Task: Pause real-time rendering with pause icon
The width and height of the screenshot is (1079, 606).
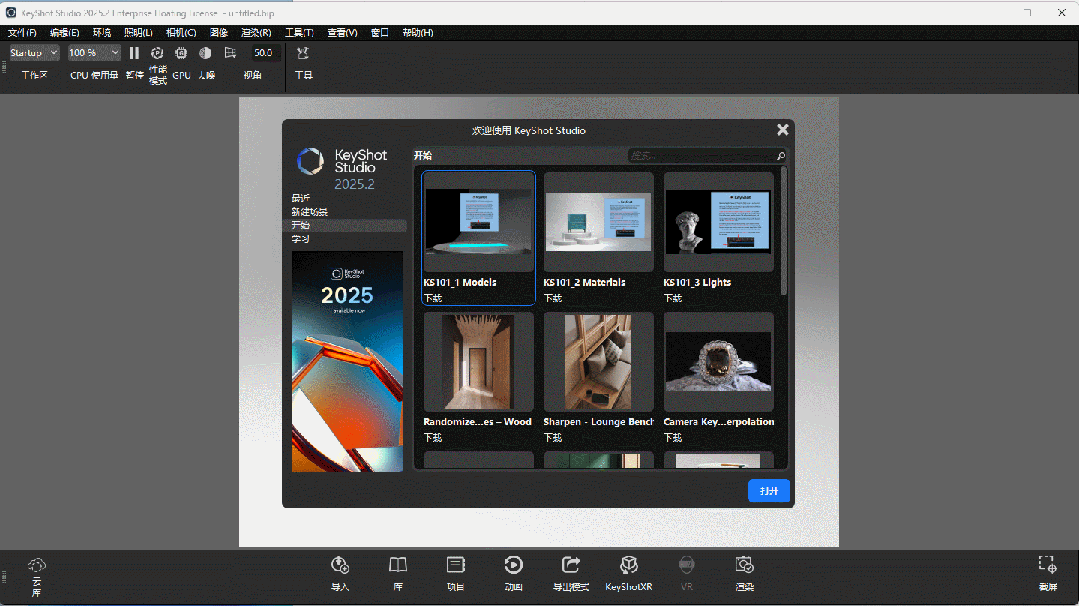Action: pos(134,53)
